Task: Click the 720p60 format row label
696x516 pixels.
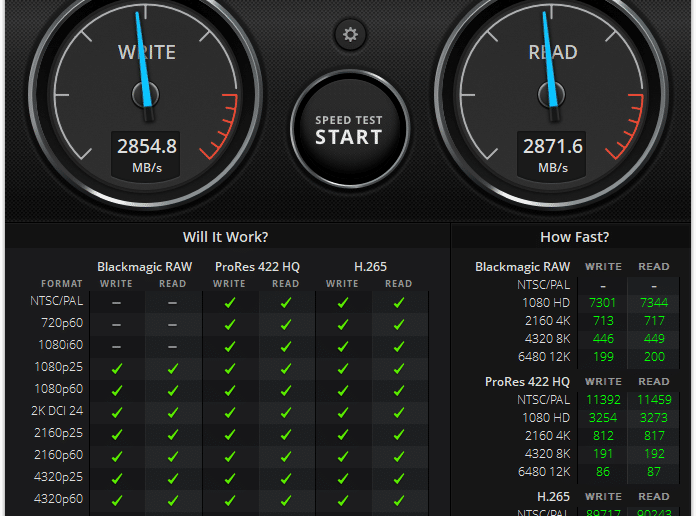Action: pyautogui.click(x=62, y=323)
